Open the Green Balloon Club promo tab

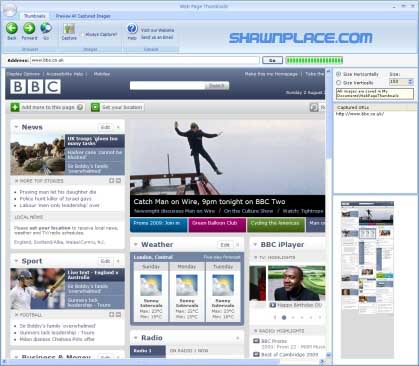[217, 225]
